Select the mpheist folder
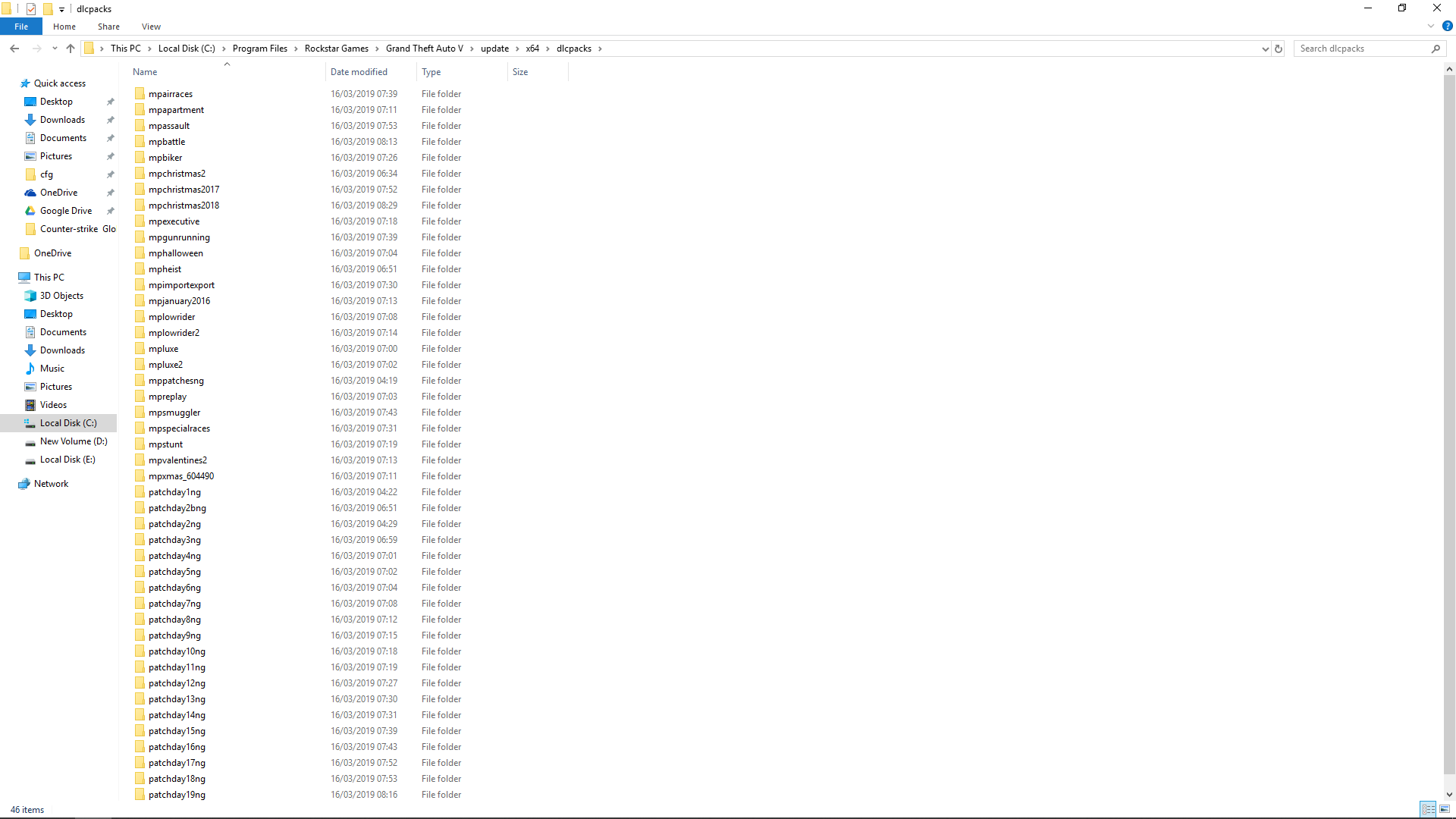The height and width of the screenshot is (819, 1456). (x=165, y=269)
